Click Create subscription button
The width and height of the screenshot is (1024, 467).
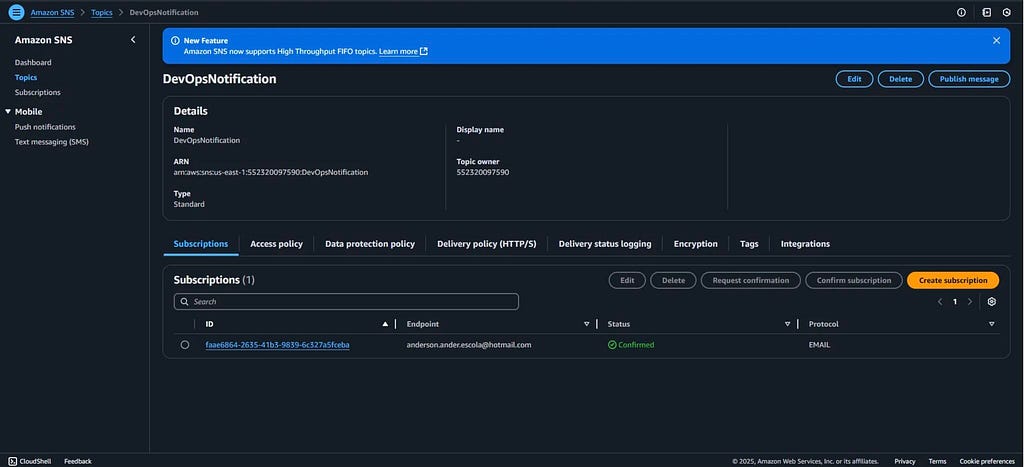click(953, 280)
